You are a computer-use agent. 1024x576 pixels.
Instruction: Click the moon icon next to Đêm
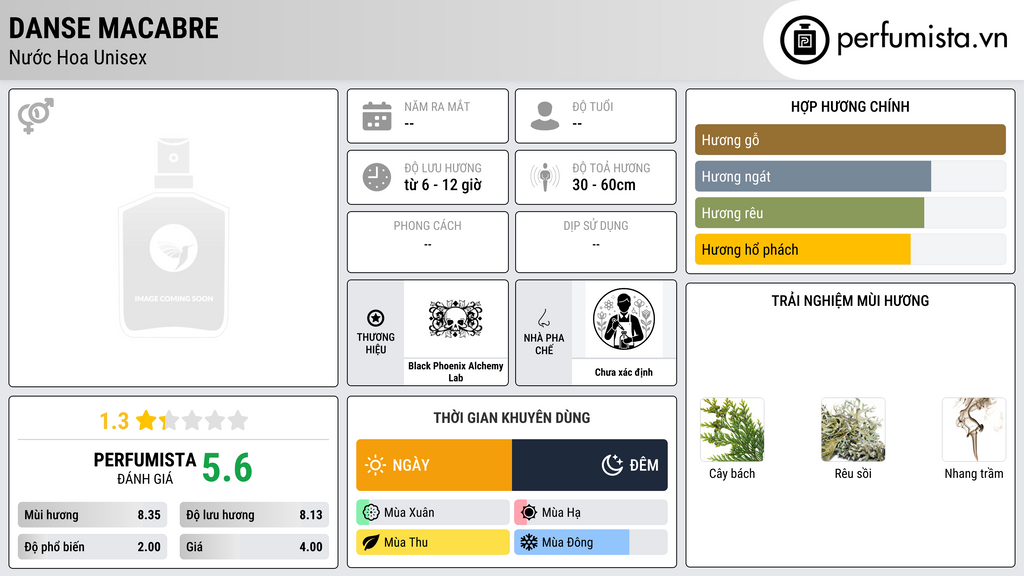point(612,465)
